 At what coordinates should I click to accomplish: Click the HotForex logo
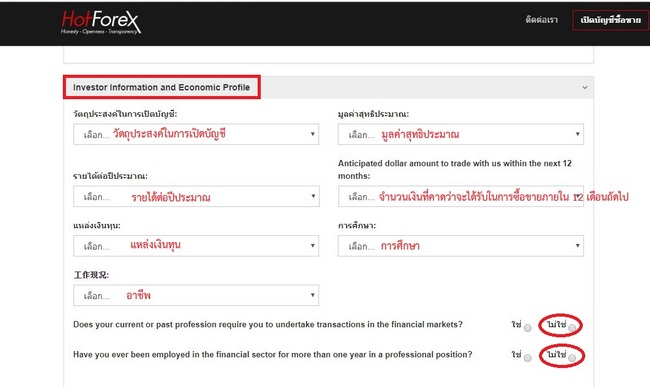point(101,22)
